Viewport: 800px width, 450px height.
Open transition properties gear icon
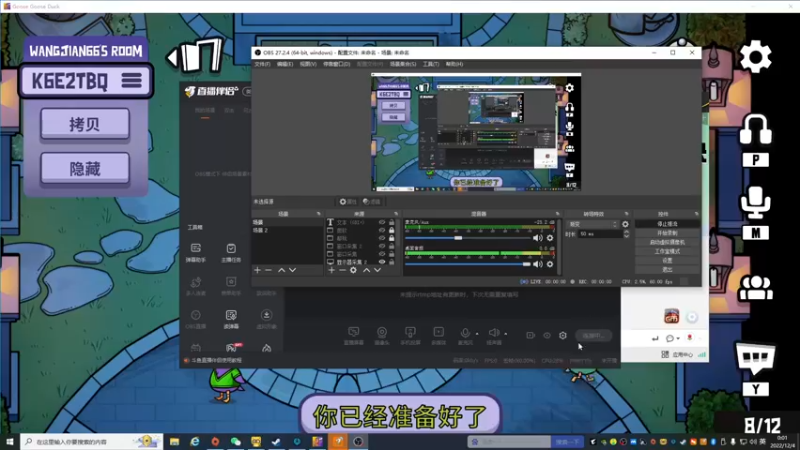[626, 224]
